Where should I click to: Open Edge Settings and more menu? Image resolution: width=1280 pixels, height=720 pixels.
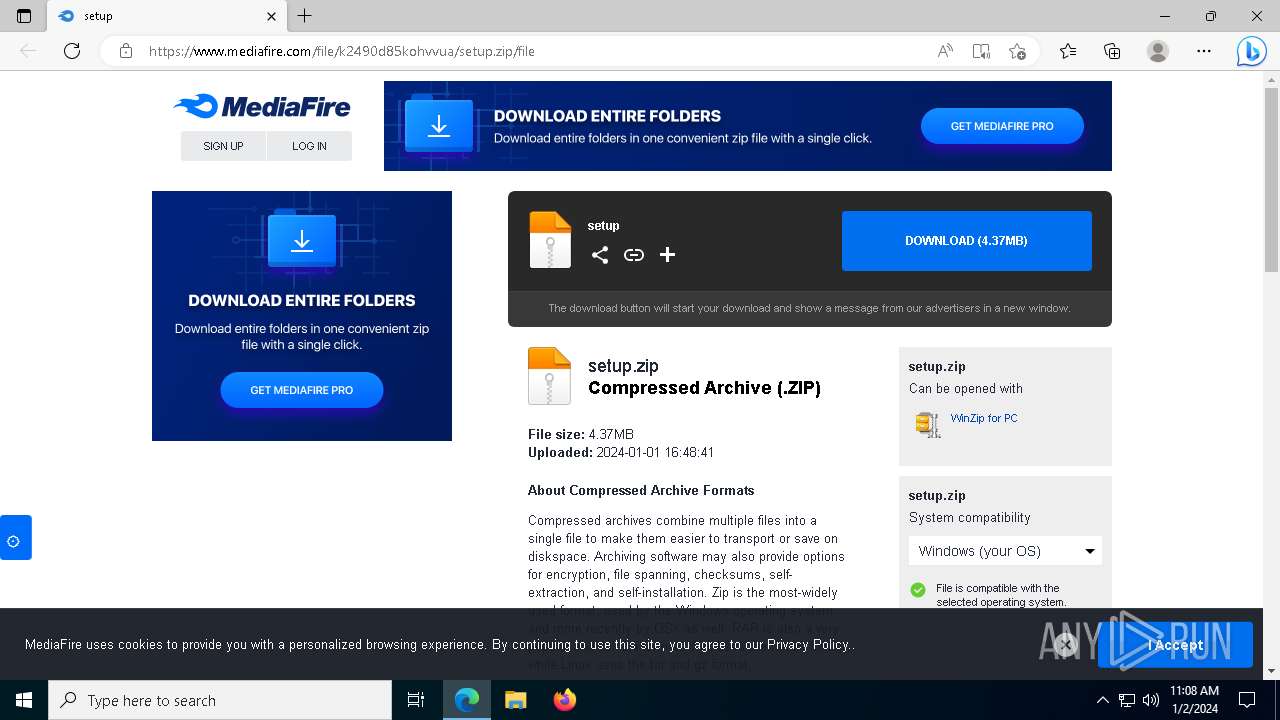pos(1204,51)
